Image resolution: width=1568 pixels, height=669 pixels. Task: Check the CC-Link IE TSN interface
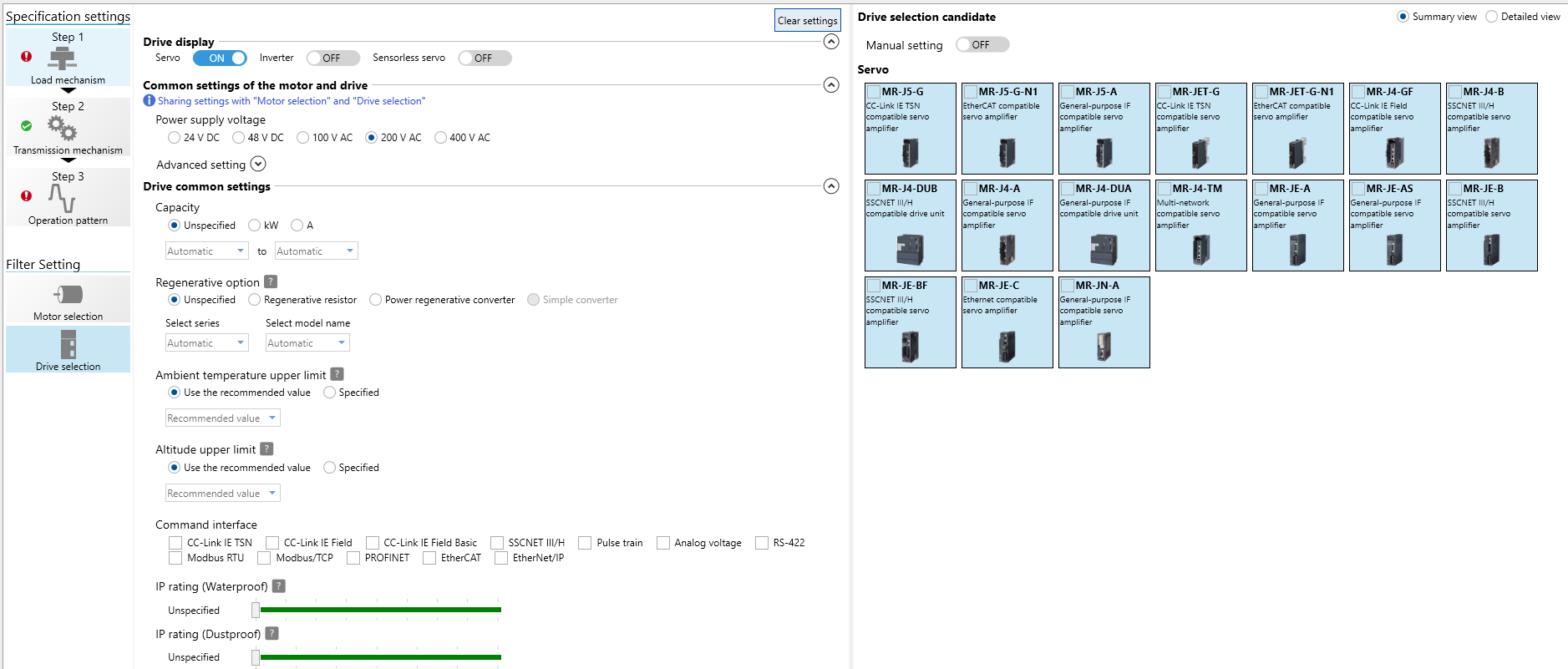175,543
